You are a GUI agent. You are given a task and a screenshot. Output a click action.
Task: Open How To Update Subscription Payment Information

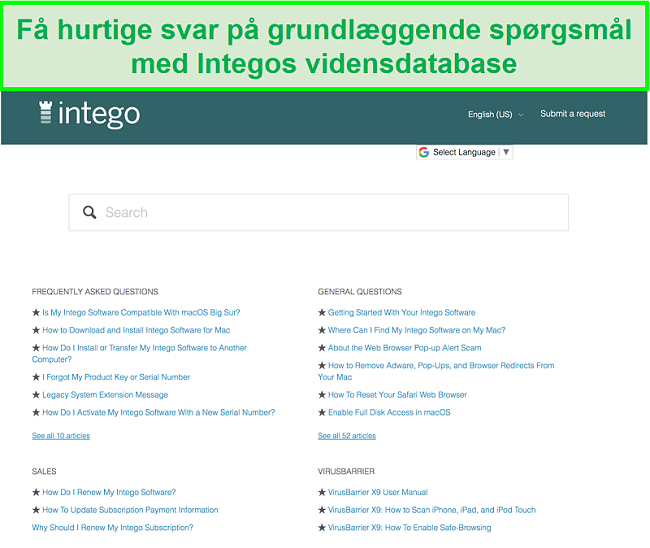tap(130, 510)
